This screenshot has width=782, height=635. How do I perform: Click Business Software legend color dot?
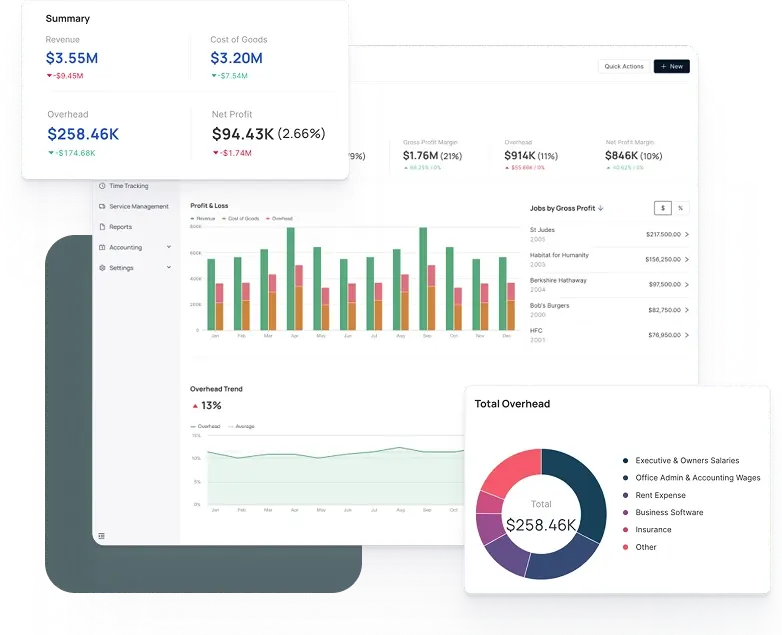tap(625, 512)
